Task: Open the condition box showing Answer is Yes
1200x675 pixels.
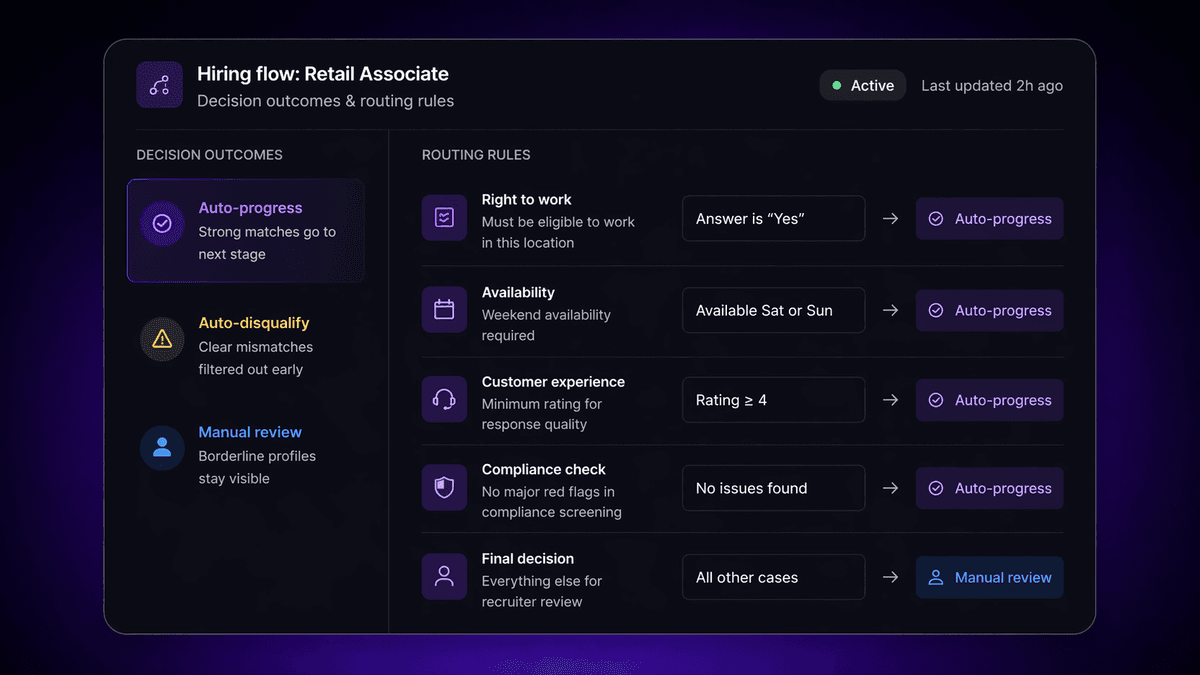Action: pos(773,218)
